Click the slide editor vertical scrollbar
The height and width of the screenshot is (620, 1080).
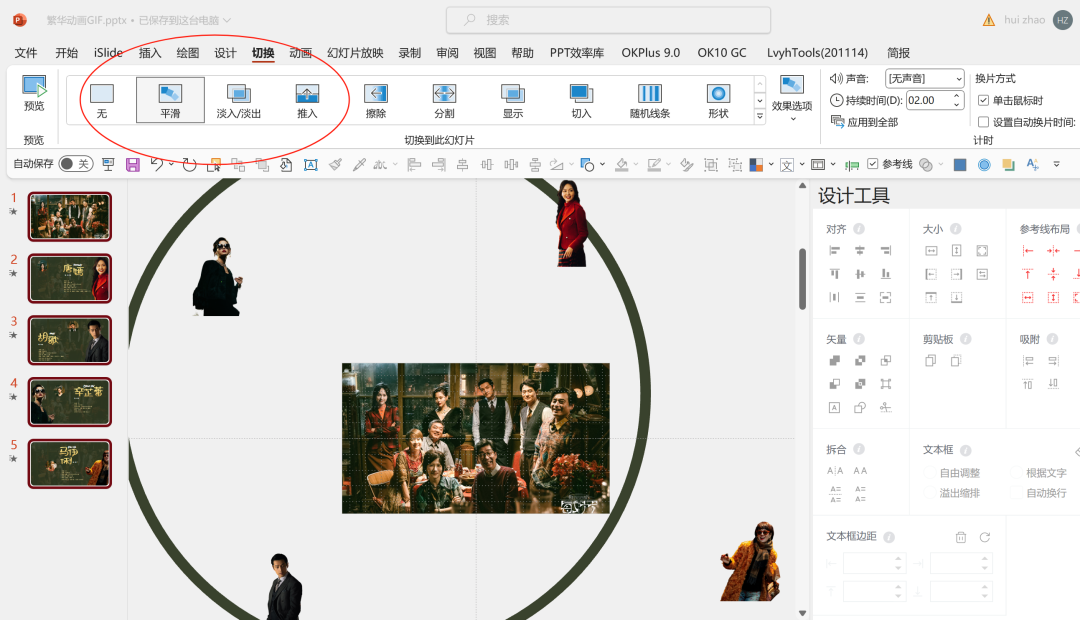tap(802, 279)
